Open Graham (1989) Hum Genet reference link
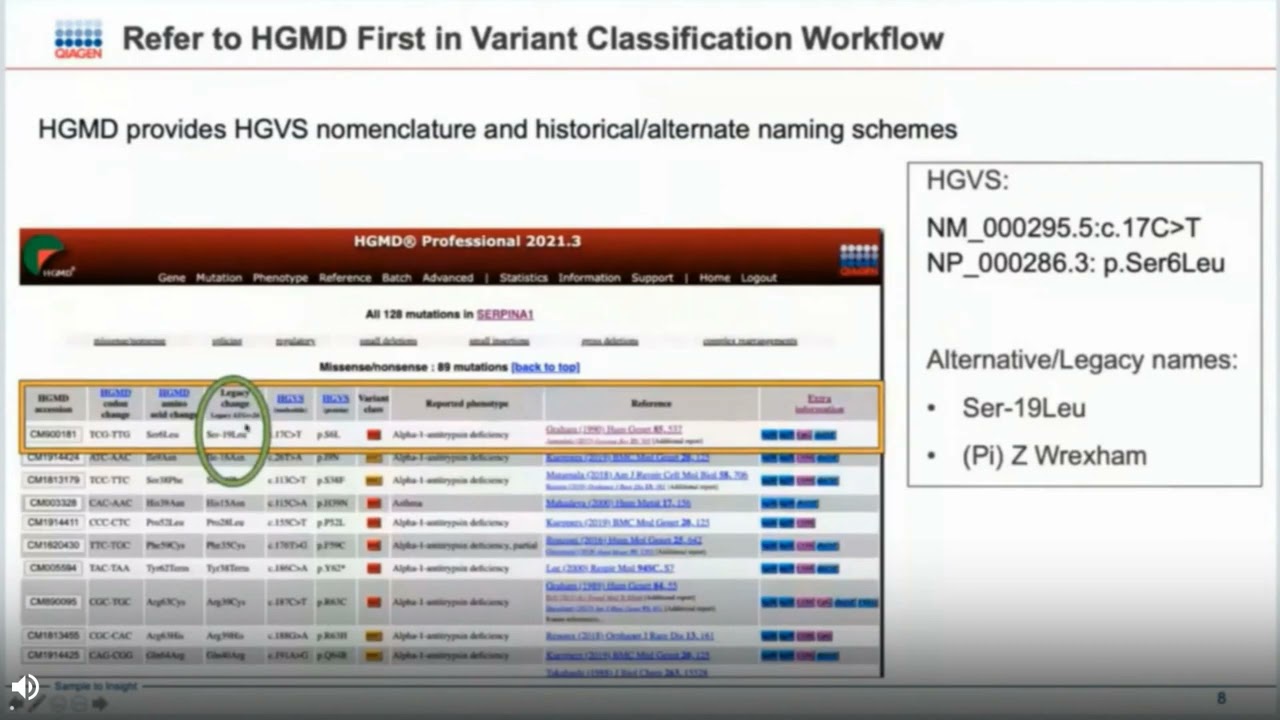Viewport: 1280px width, 720px height. (611, 586)
